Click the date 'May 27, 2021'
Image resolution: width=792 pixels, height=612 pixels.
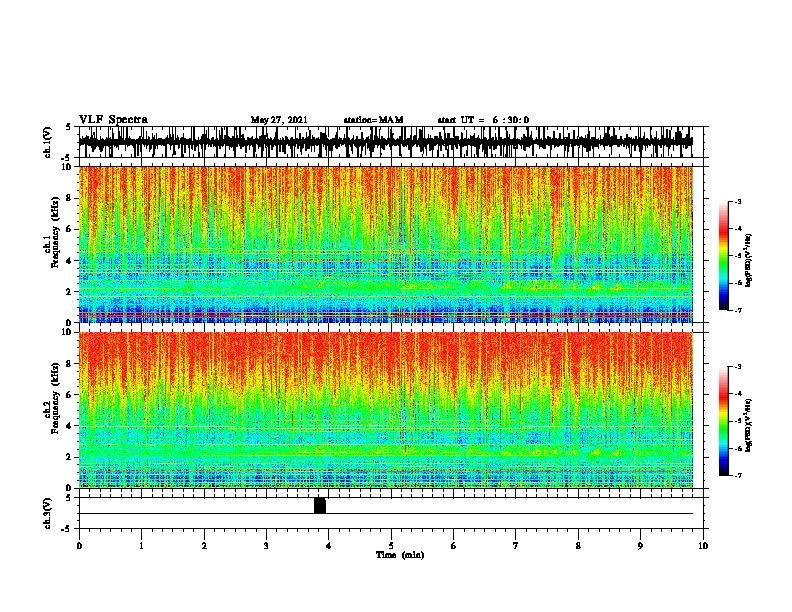point(279,120)
